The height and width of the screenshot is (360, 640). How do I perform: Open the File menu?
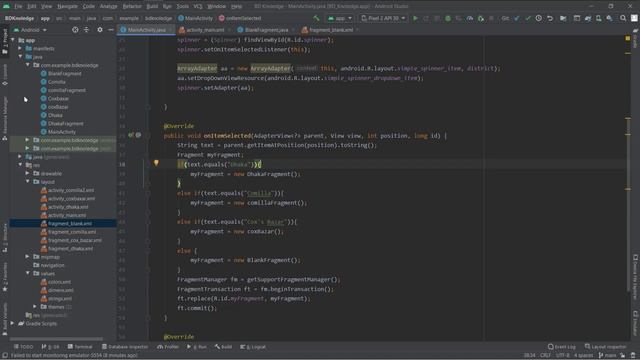(18, 6)
